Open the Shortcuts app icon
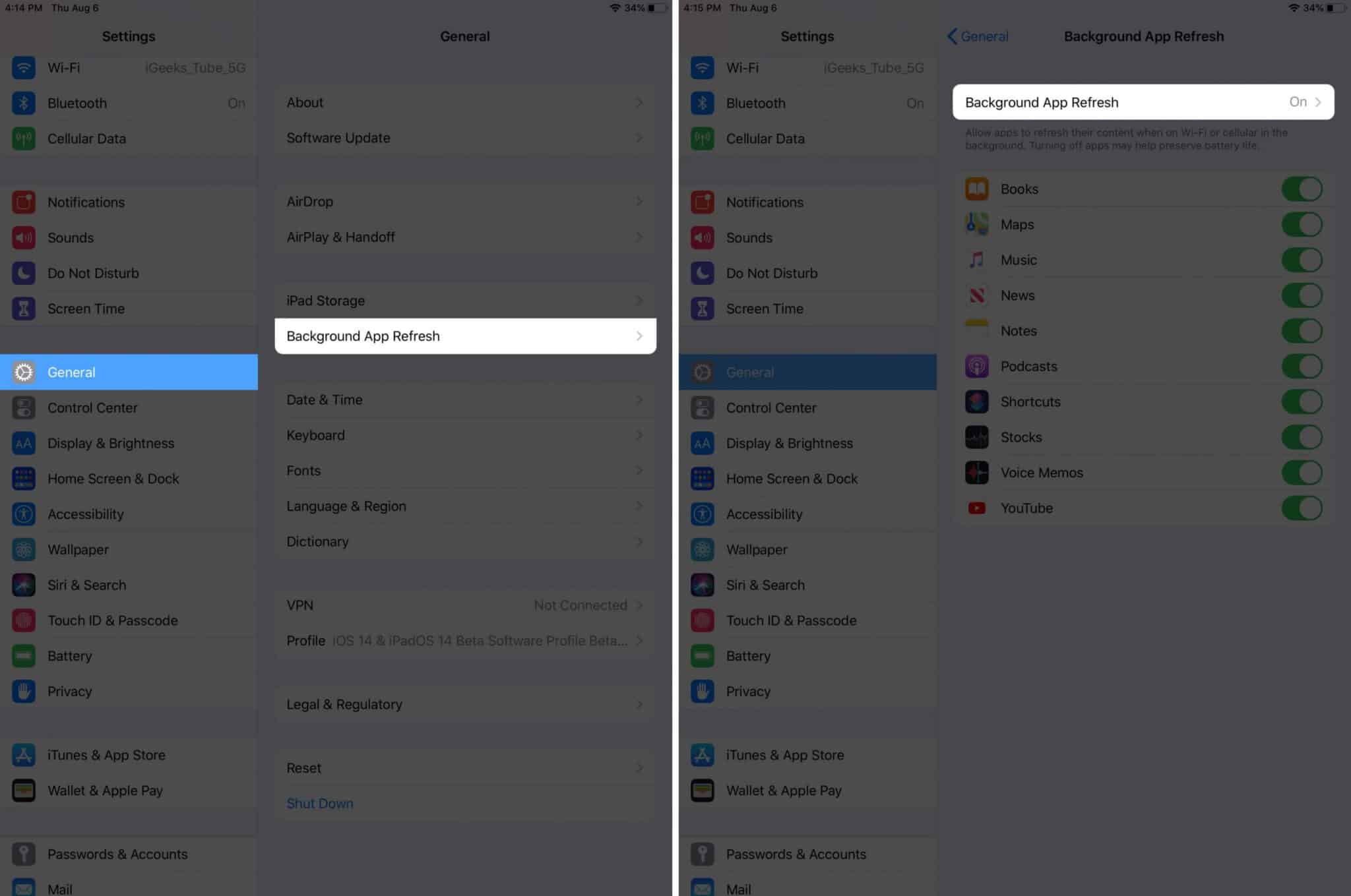 point(978,401)
